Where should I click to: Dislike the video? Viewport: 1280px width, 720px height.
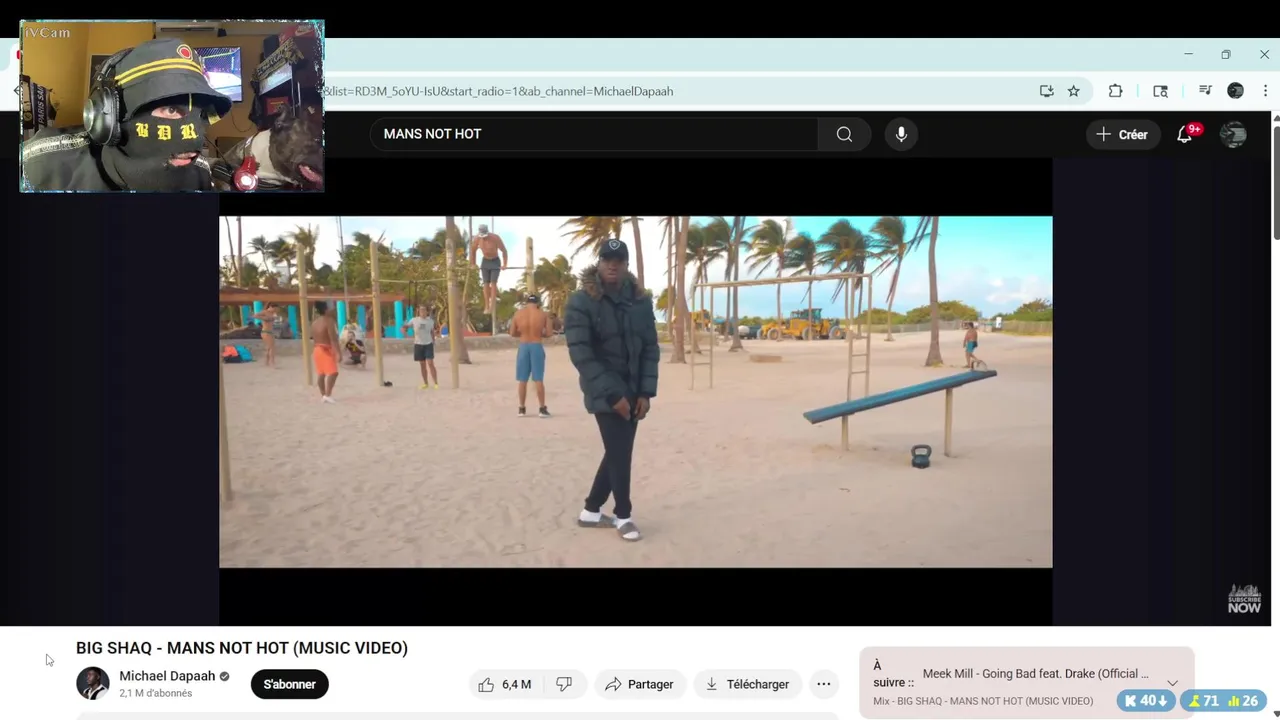pos(564,684)
